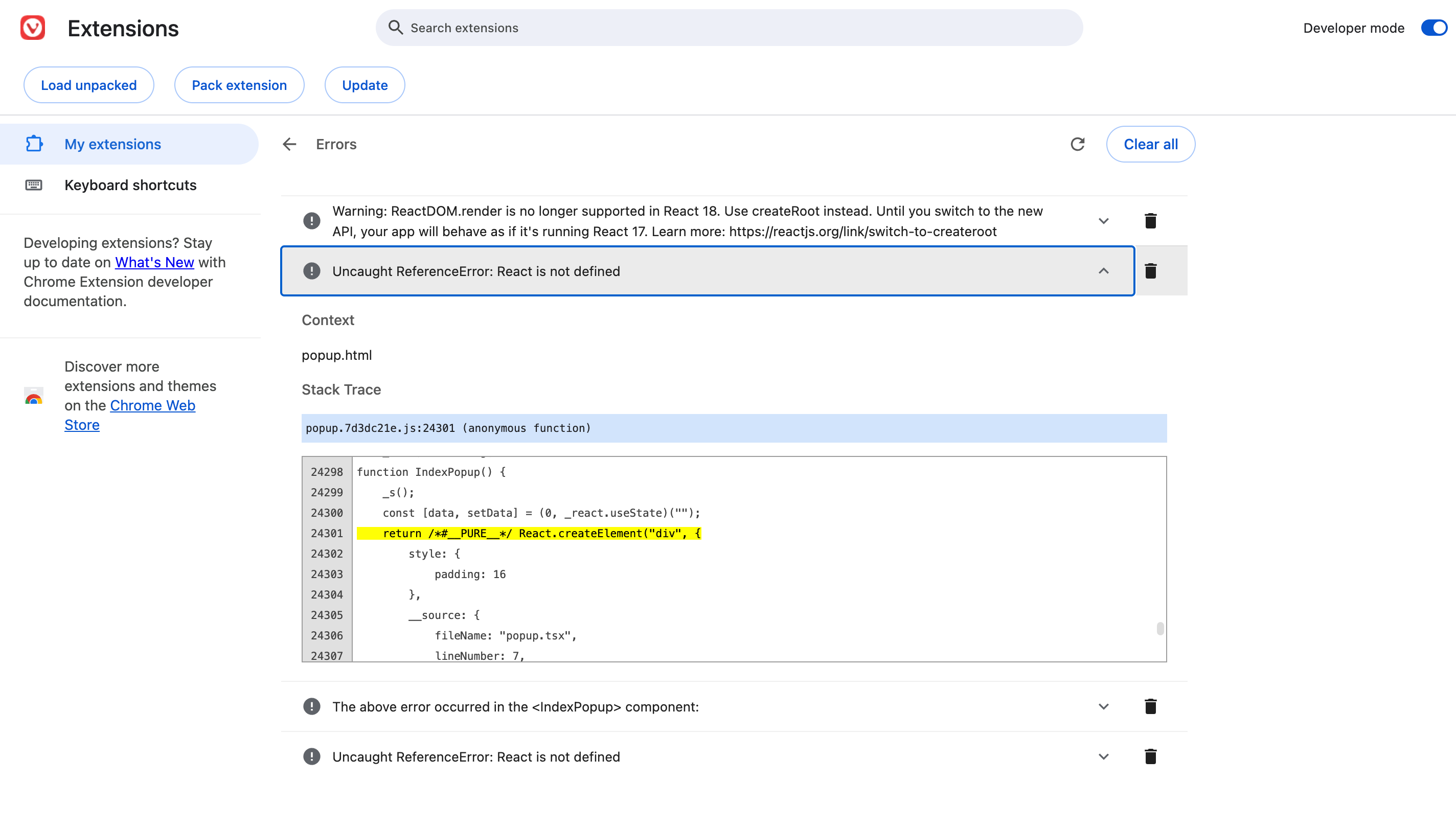Collapse the expanded ReferenceError details

click(x=1103, y=271)
